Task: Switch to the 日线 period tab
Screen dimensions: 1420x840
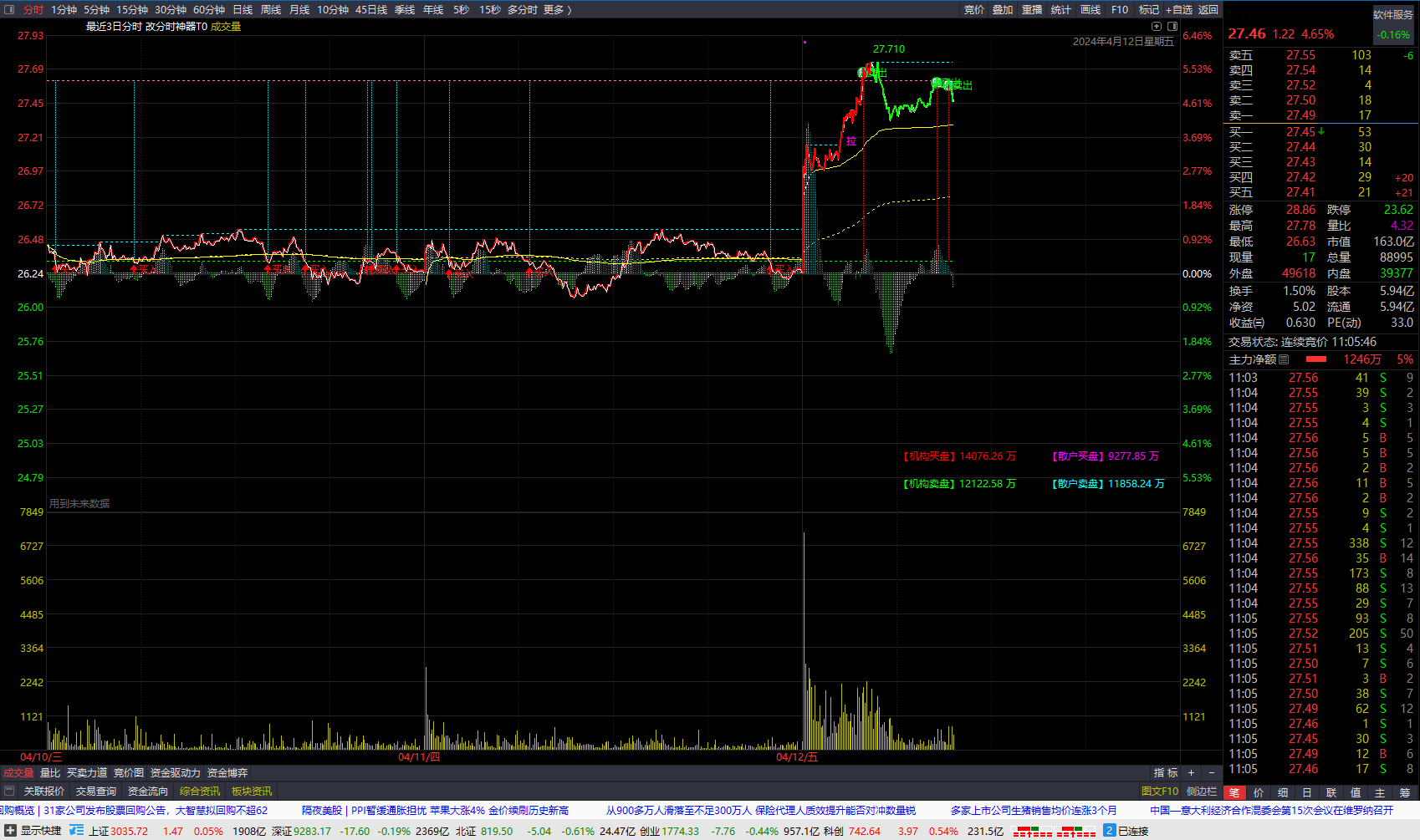Action: (243, 10)
